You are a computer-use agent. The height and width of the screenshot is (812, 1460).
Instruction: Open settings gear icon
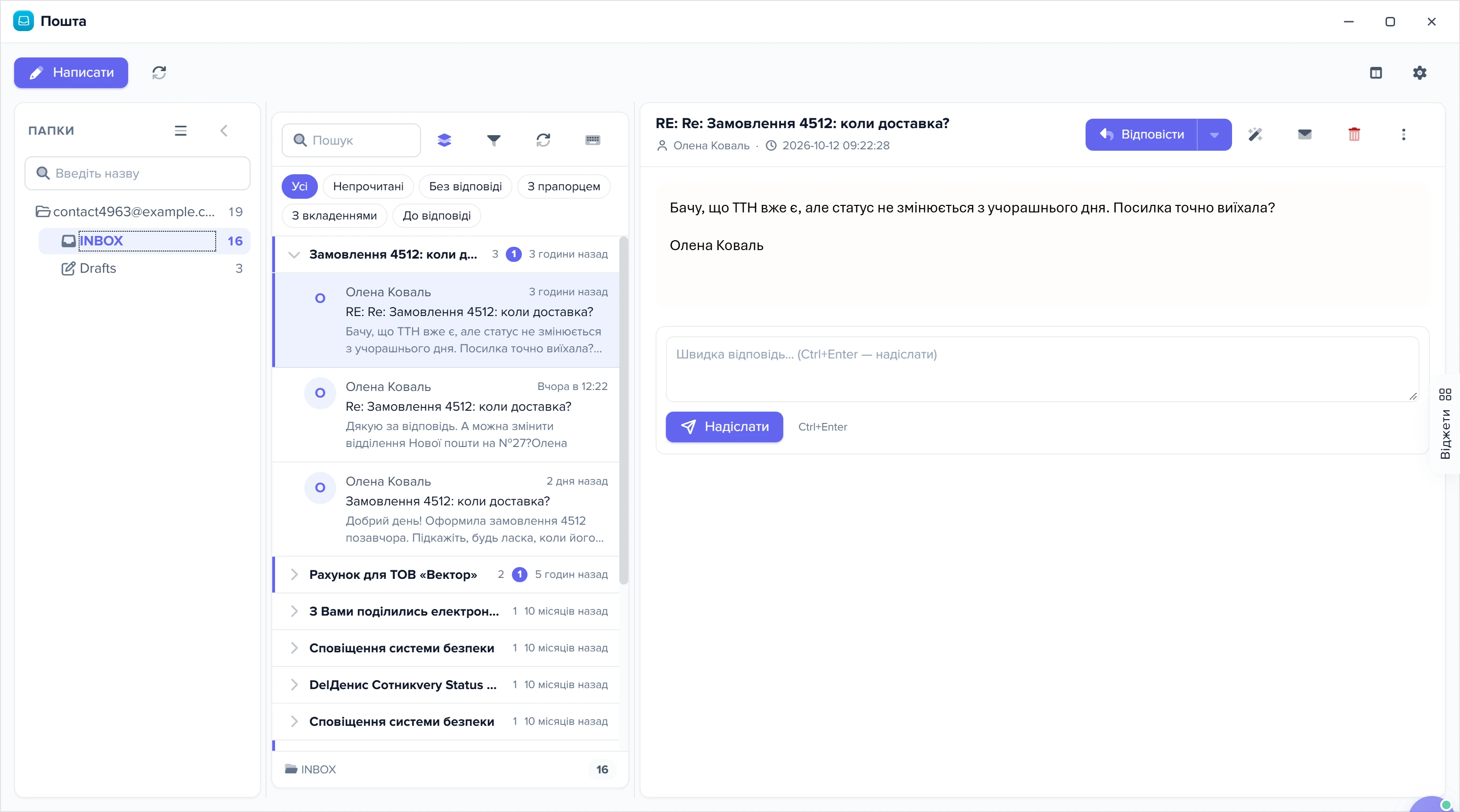pyautogui.click(x=1419, y=73)
